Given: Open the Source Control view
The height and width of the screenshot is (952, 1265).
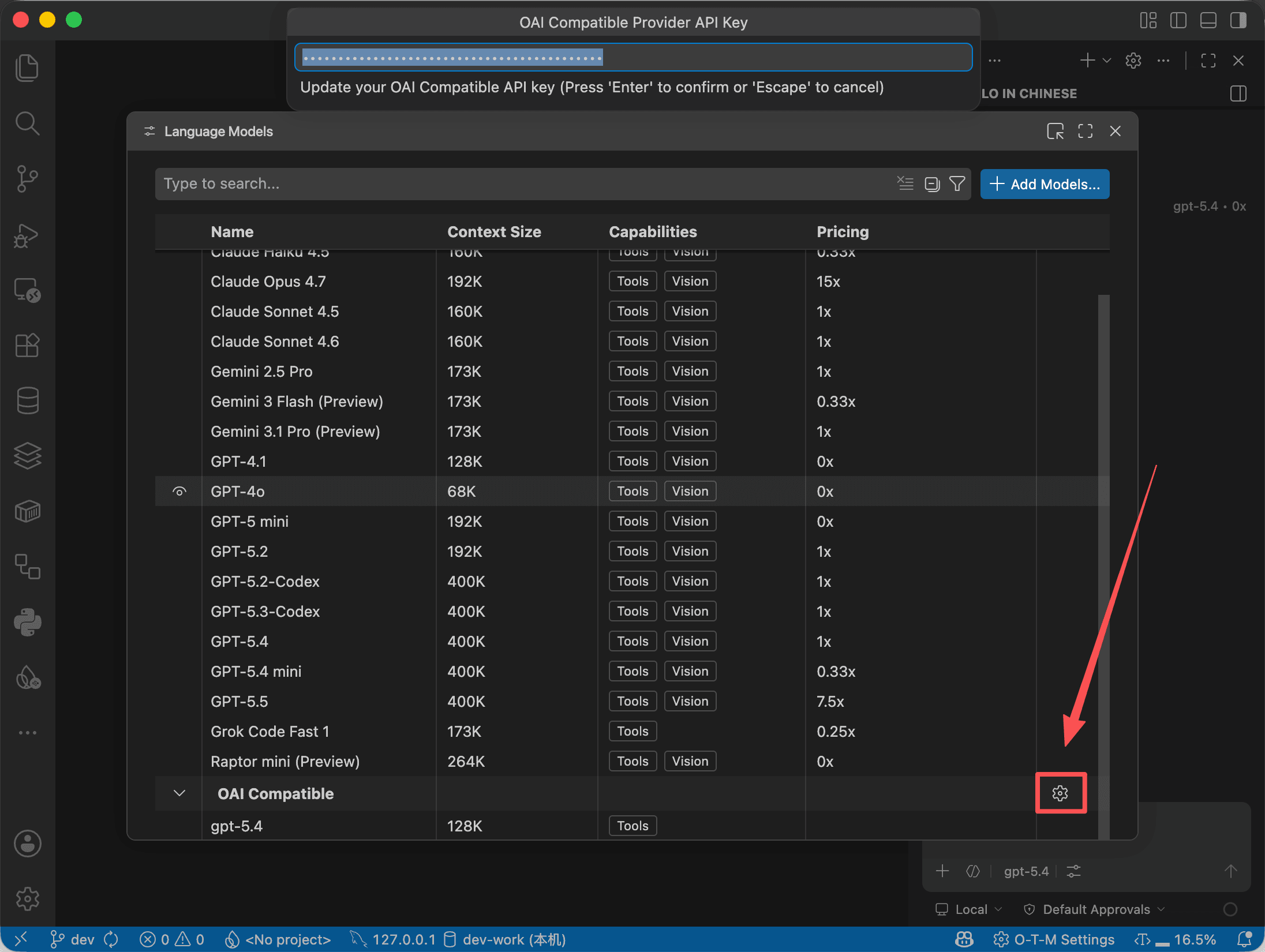Looking at the screenshot, I should [x=27, y=179].
